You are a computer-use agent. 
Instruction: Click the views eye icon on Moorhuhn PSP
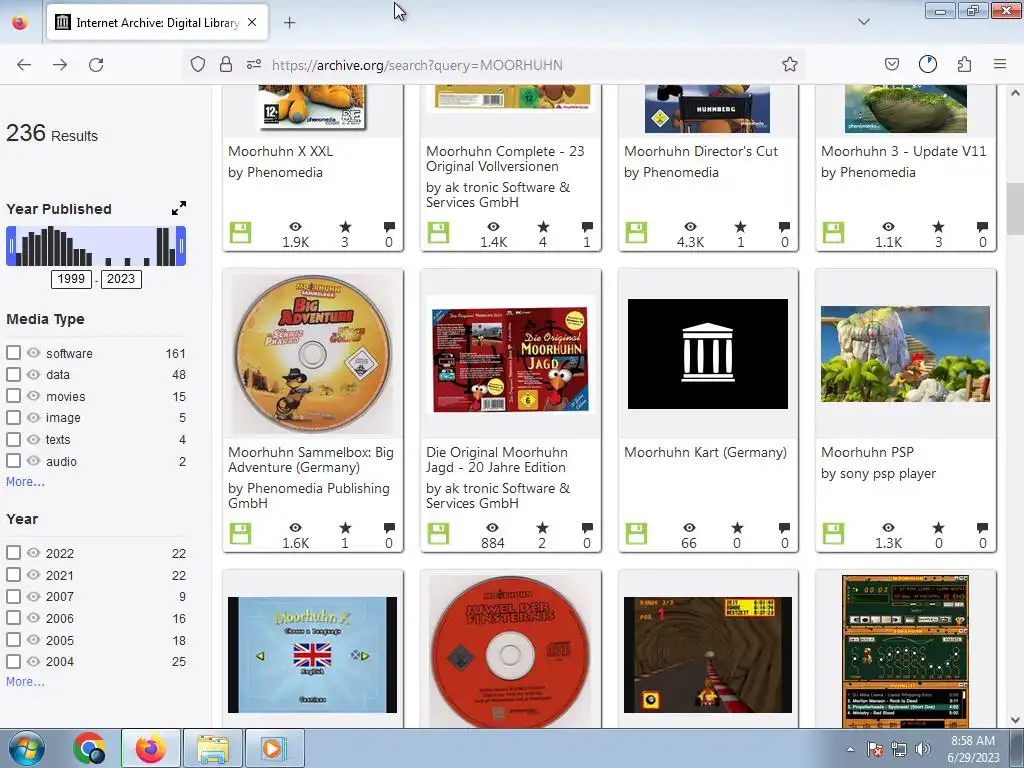click(x=888, y=528)
